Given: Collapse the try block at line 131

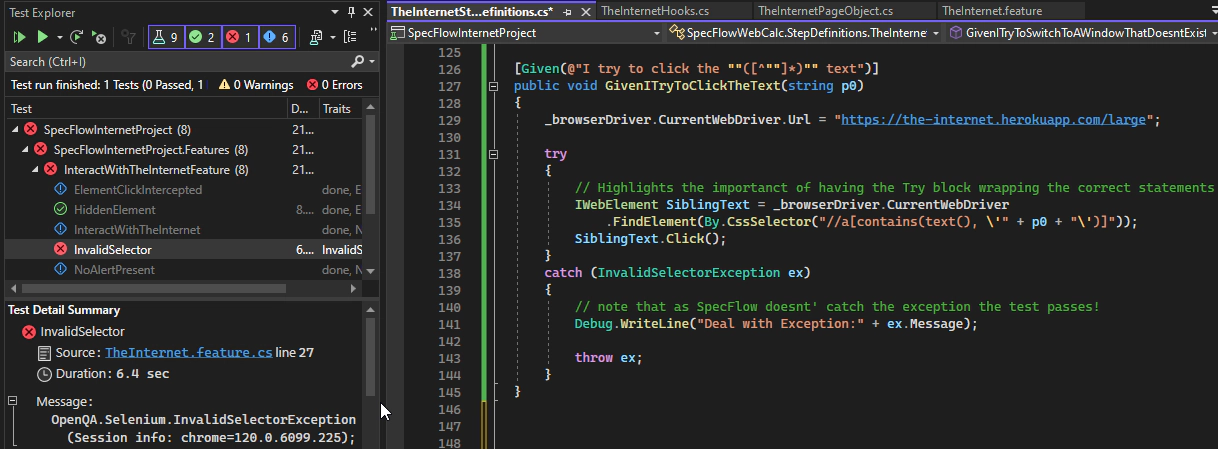Looking at the screenshot, I should (x=492, y=155).
